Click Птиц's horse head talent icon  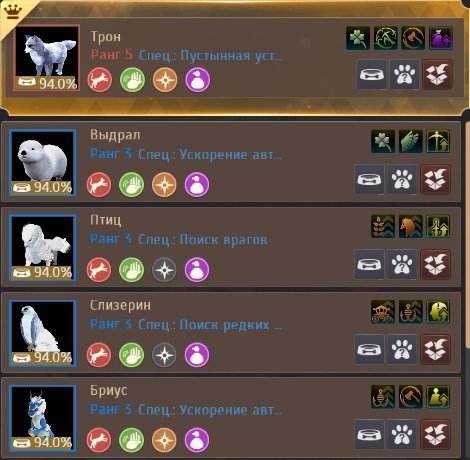[x=410, y=226]
